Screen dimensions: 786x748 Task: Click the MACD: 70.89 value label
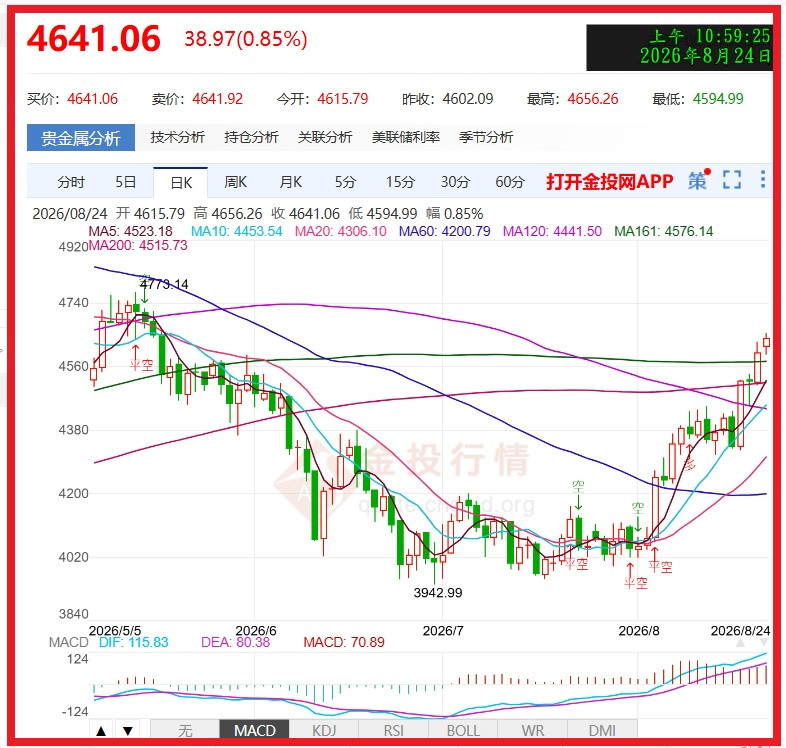pyautogui.click(x=344, y=642)
